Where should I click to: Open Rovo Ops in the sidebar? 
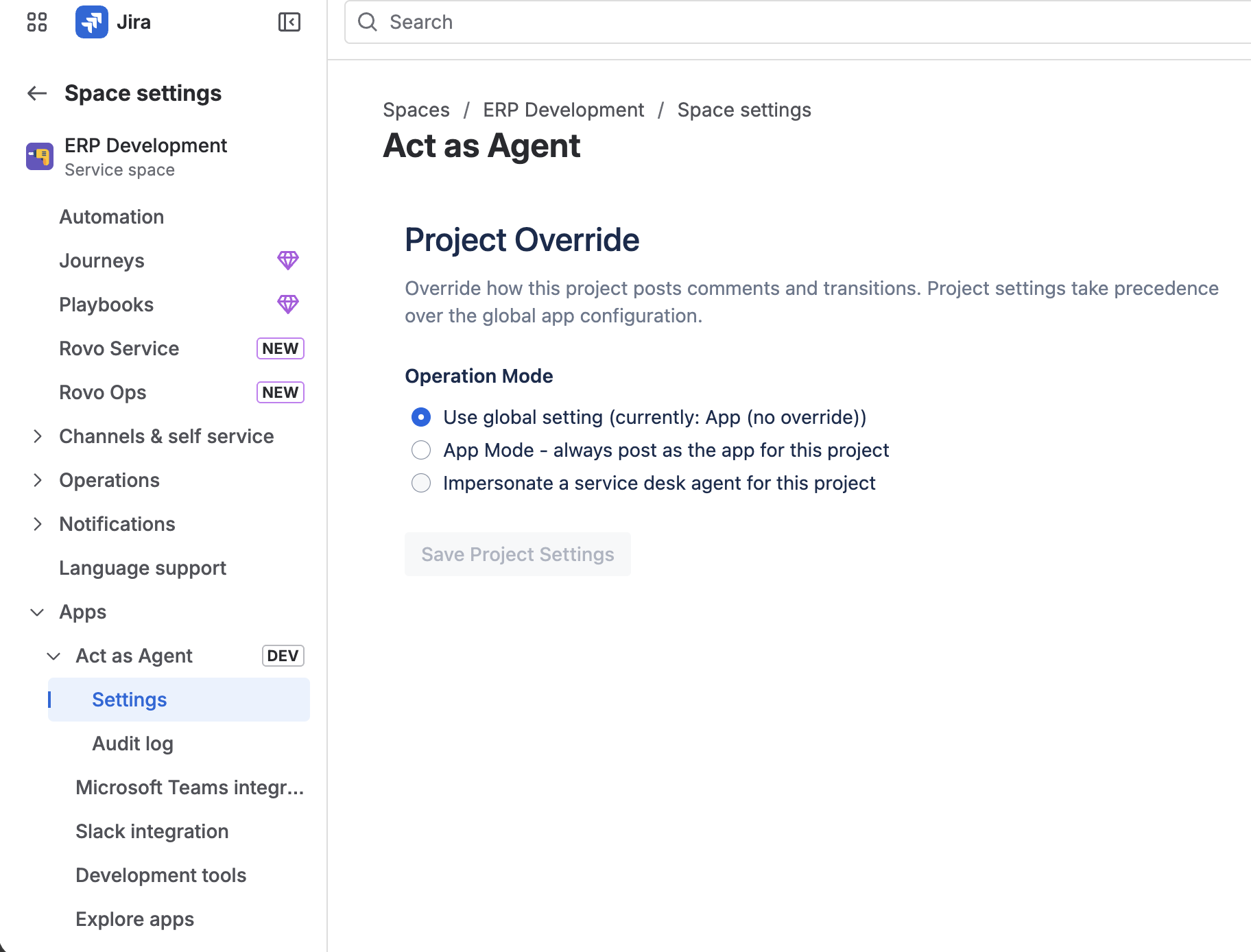tap(103, 392)
